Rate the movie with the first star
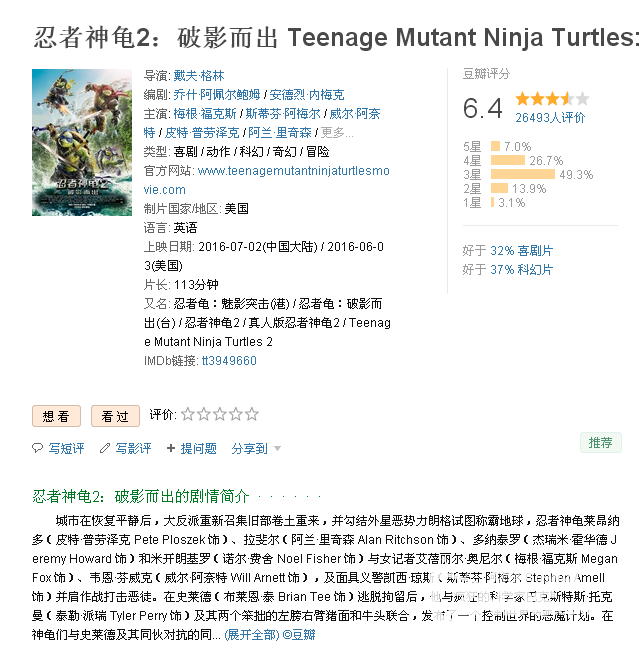Screen dimensions: 640x656 pyautogui.click(x=188, y=414)
